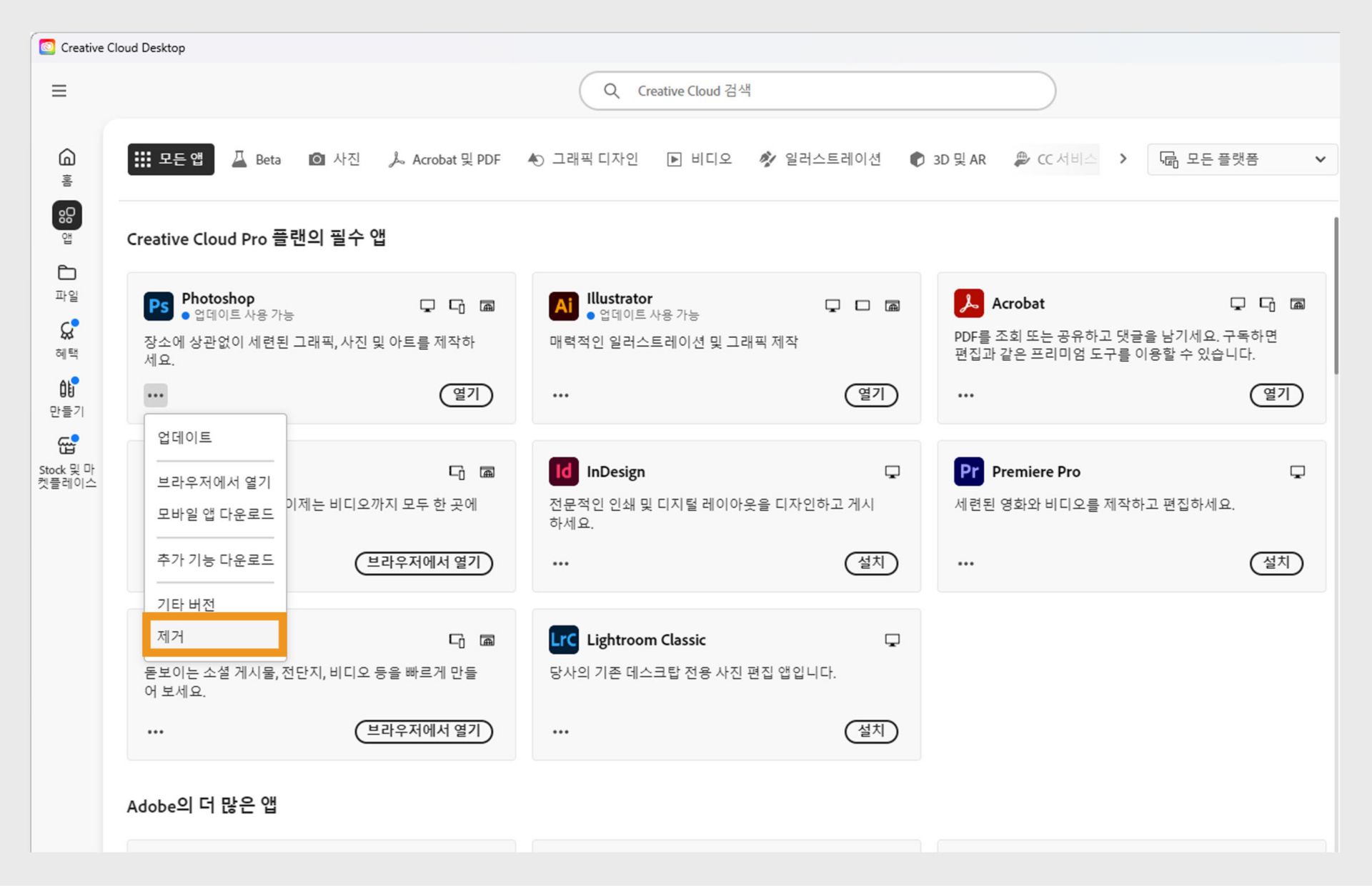This screenshot has height=886, width=1372.
Task: Install Premiere Pro with 설치 button
Action: coord(1276,563)
